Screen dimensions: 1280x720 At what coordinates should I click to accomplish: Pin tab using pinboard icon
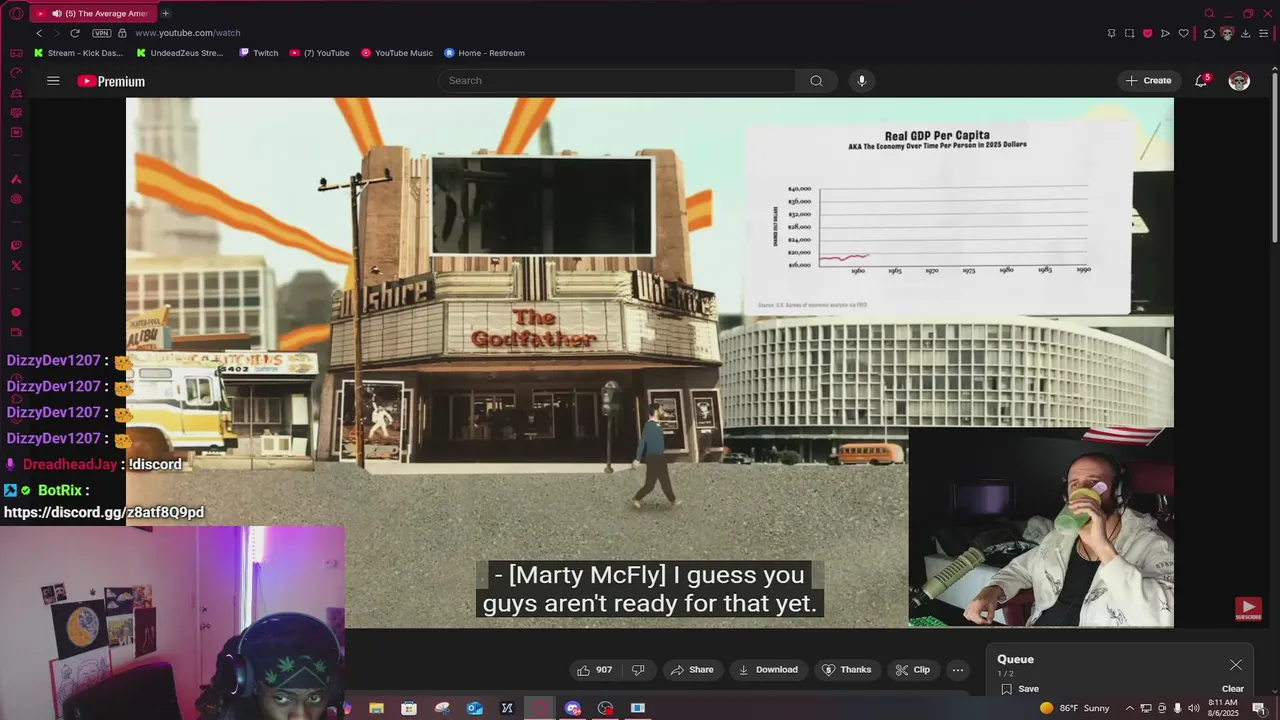pos(1111,33)
